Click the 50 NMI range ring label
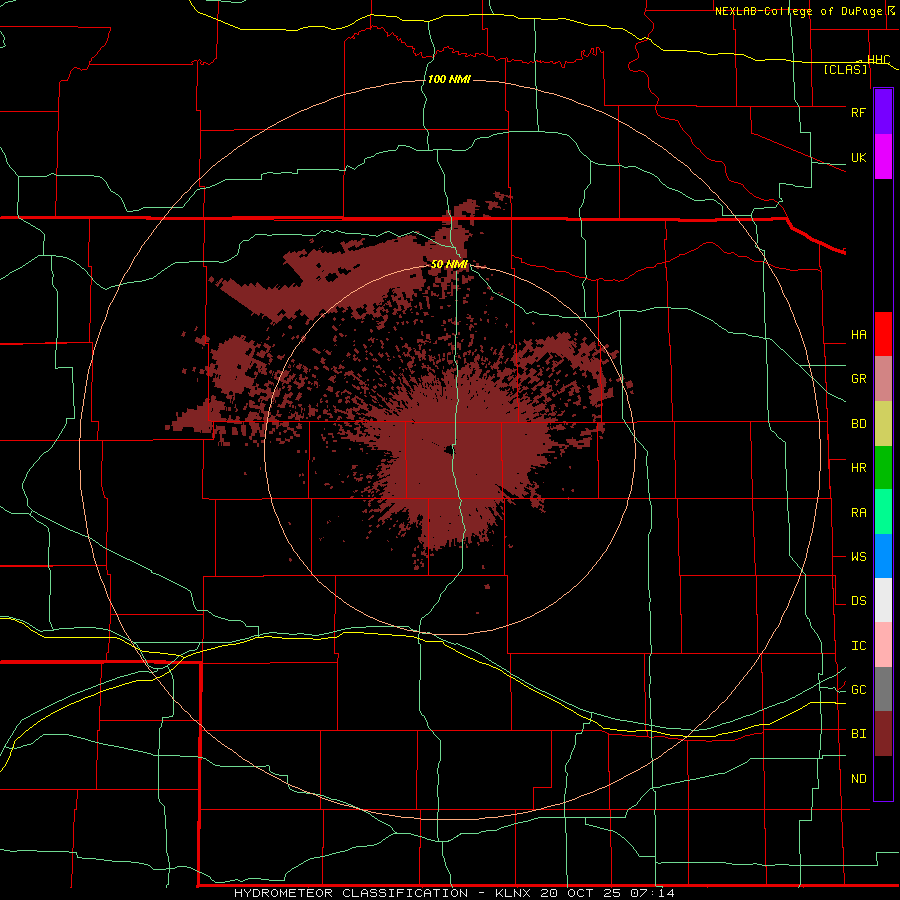This screenshot has width=900, height=900. tap(449, 264)
